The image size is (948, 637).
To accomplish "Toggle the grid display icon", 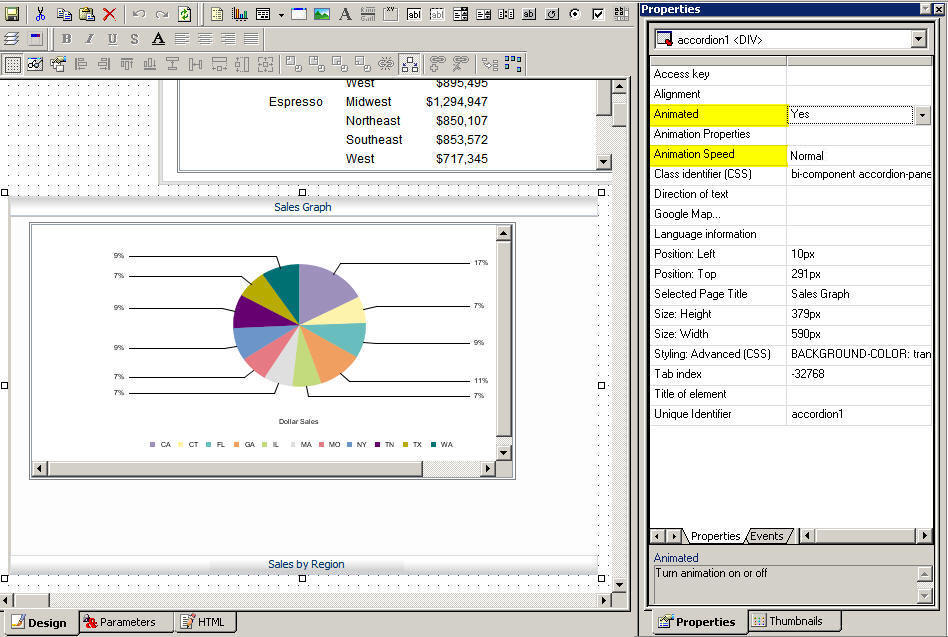I will pyautogui.click(x=13, y=64).
